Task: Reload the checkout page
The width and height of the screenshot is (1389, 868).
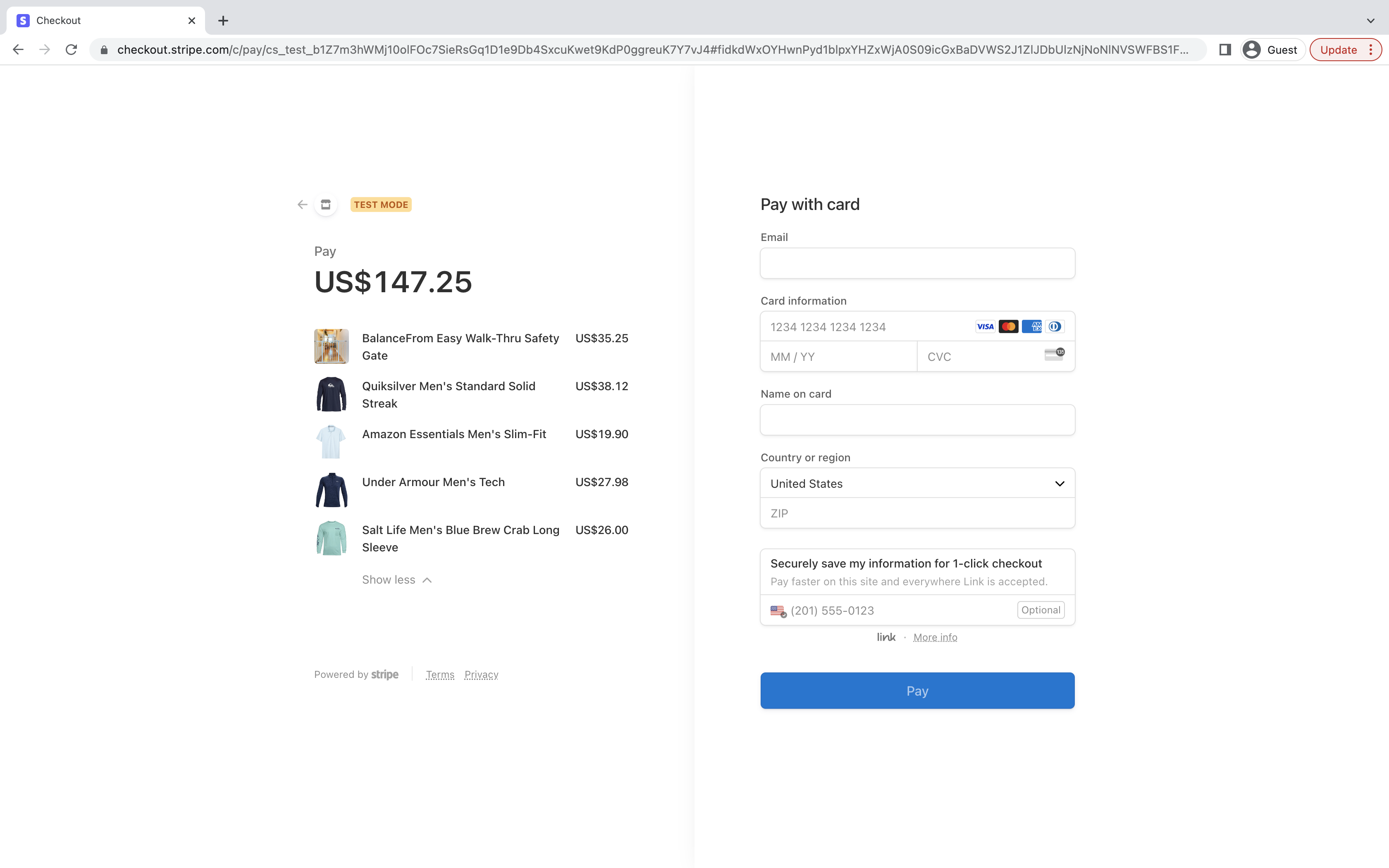Action: (x=71, y=50)
